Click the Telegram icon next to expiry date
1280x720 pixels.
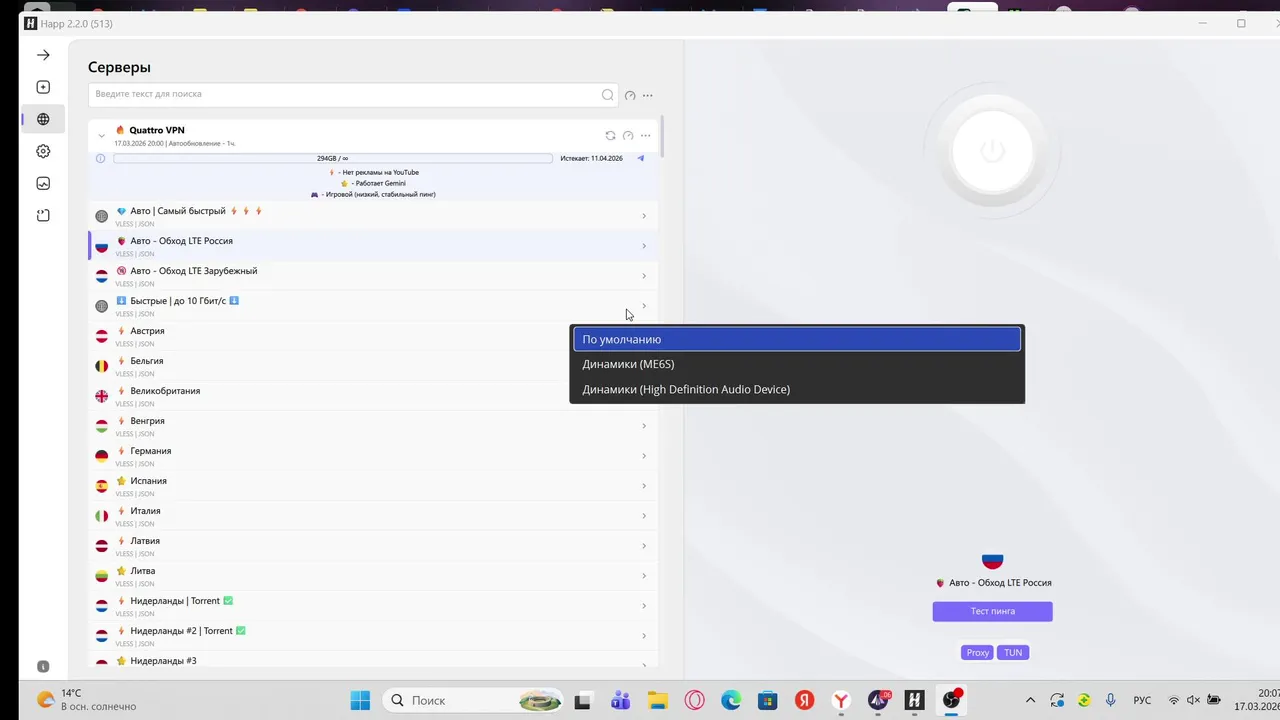click(x=641, y=158)
